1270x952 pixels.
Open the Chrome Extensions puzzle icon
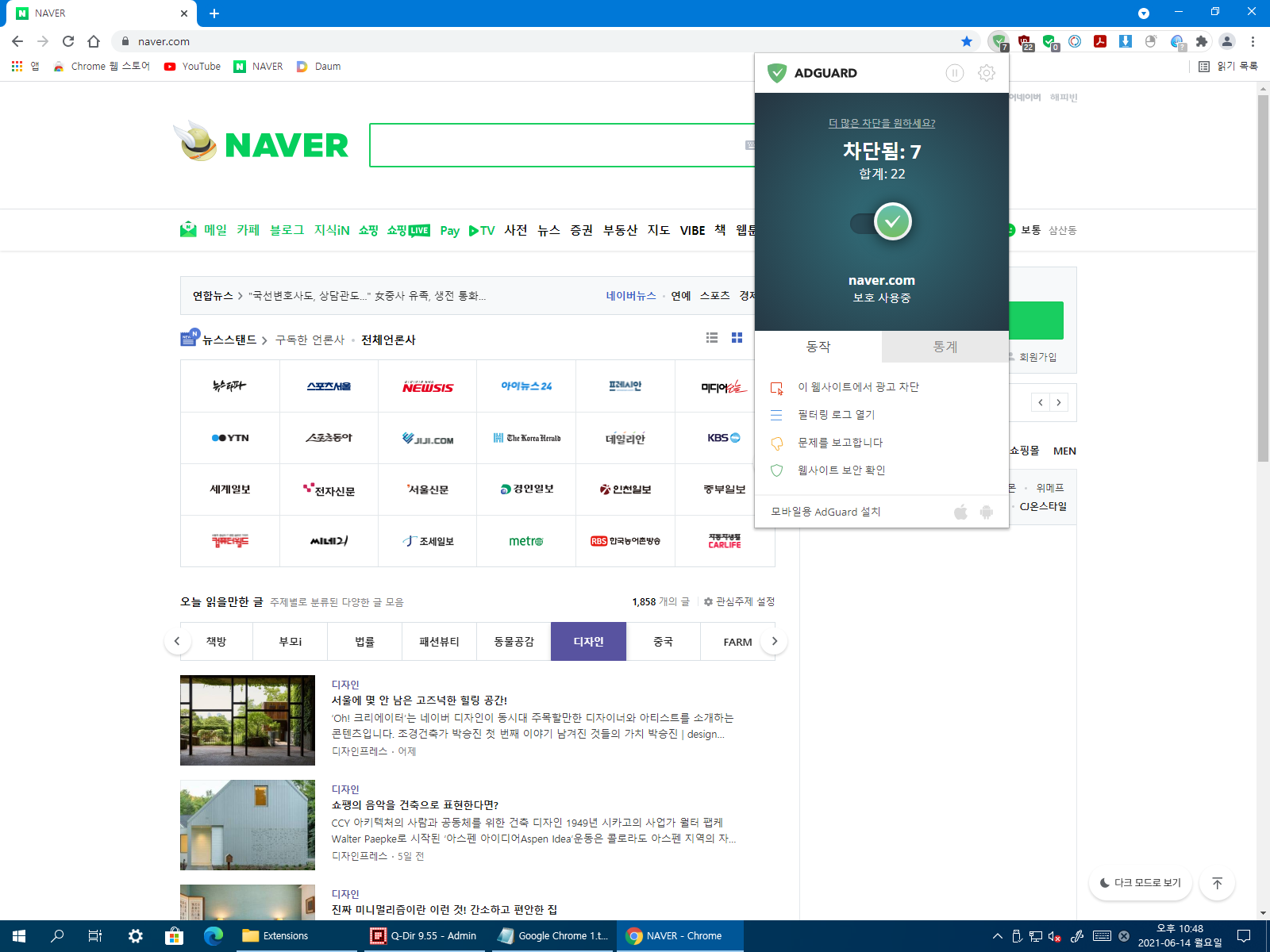(x=1202, y=41)
